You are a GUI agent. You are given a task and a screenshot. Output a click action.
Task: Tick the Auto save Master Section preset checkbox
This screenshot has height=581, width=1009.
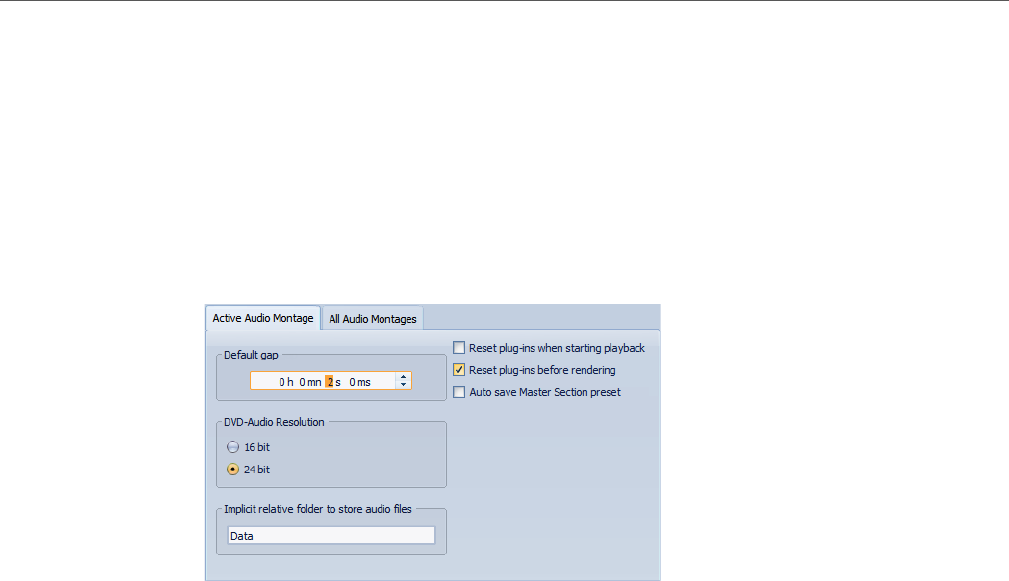[459, 392]
